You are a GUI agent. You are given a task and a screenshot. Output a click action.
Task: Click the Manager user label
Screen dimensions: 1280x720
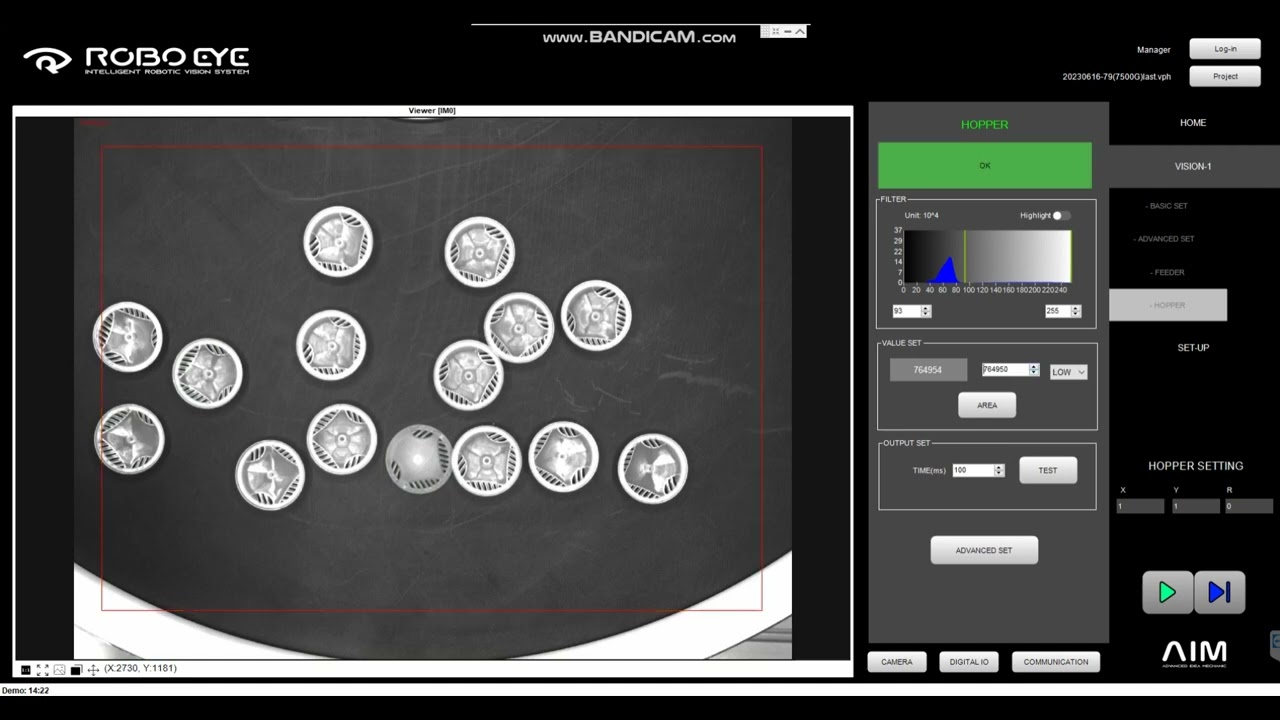(1153, 50)
